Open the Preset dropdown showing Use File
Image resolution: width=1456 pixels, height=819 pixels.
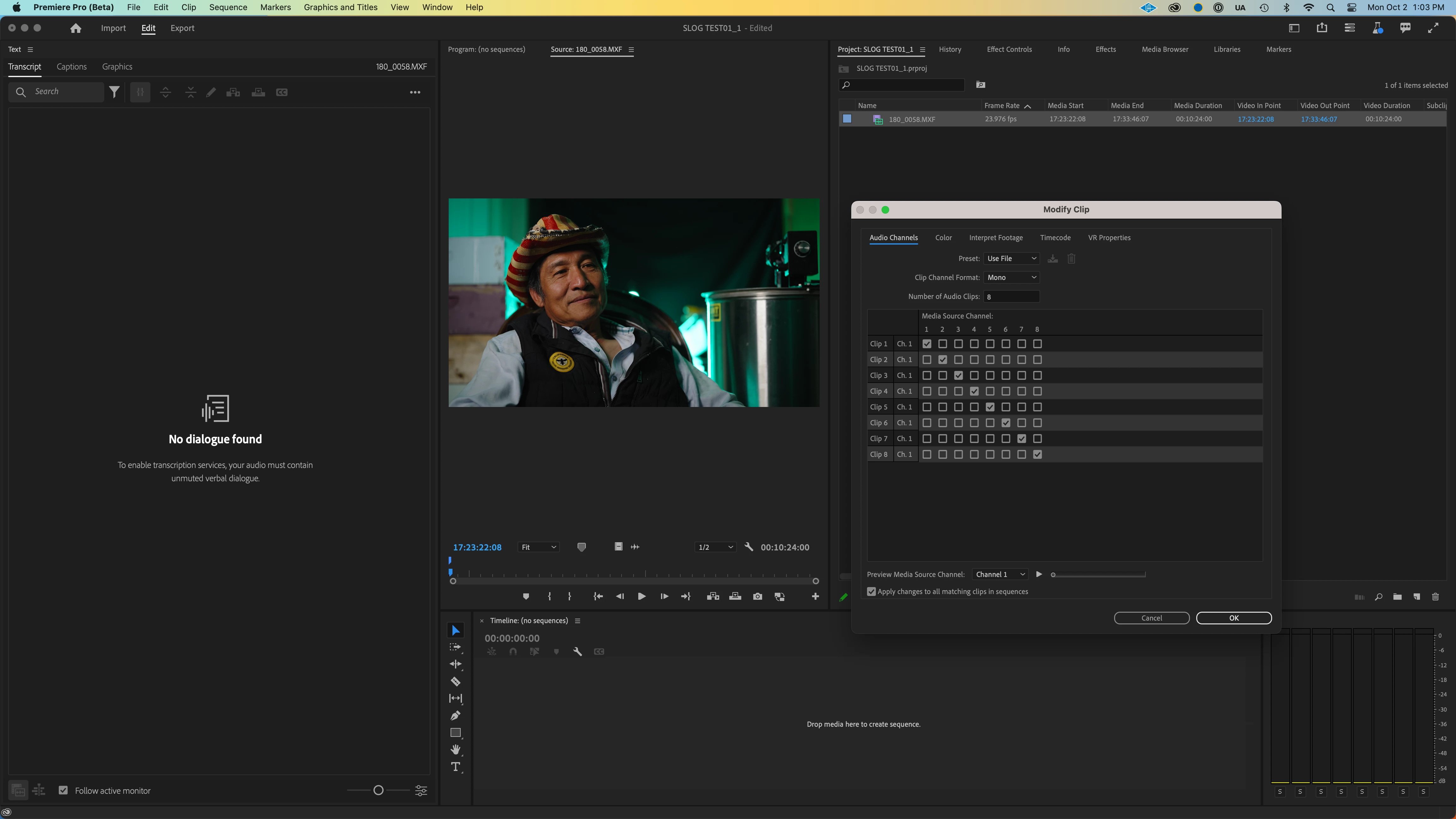pyautogui.click(x=1011, y=258)
